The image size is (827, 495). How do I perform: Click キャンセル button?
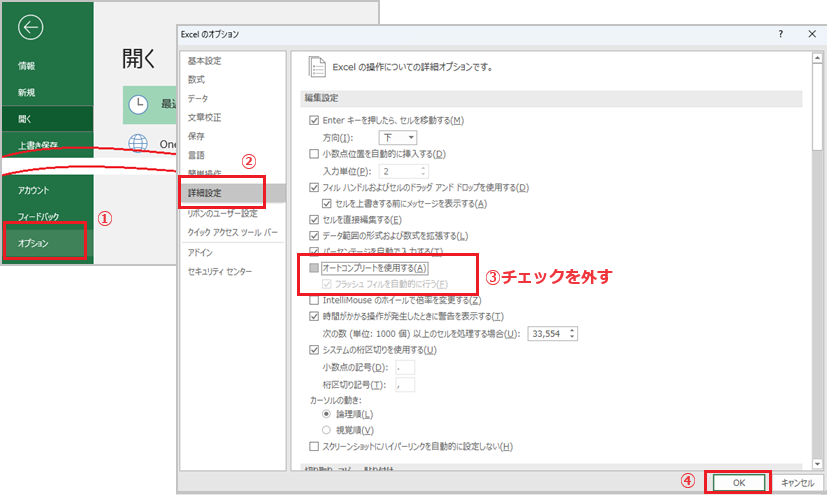pos(797,483)
